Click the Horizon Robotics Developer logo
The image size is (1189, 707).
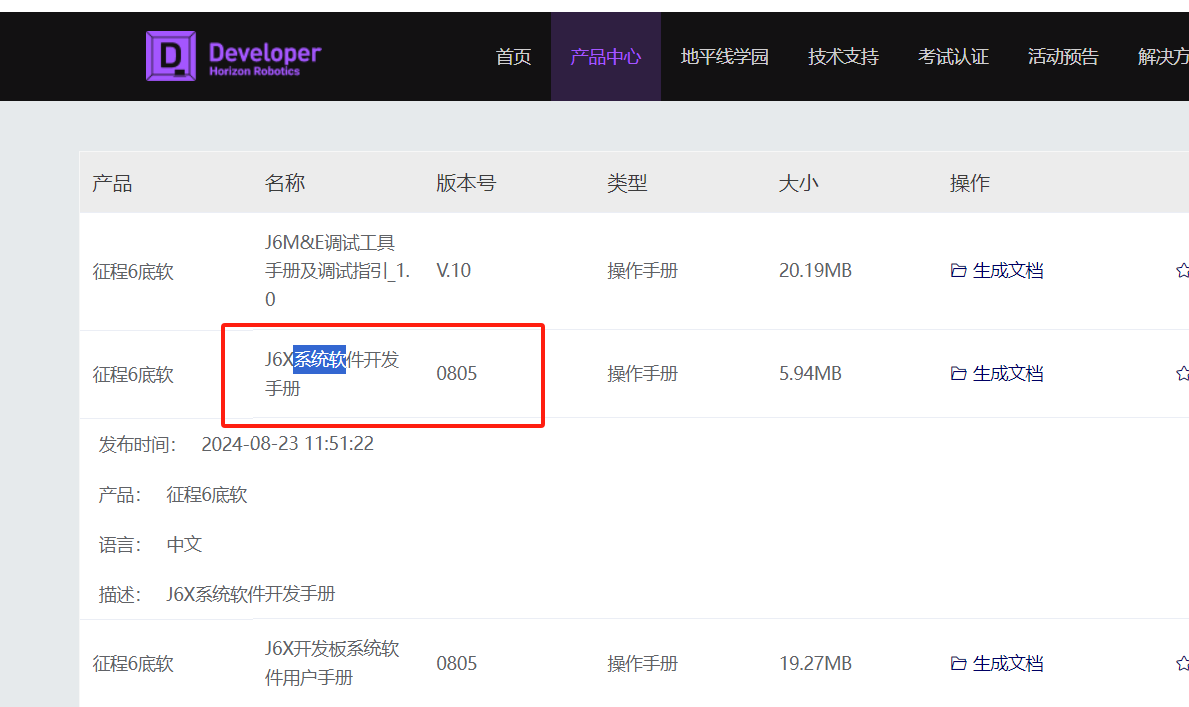pyautogui.click(x=234, y=56)
